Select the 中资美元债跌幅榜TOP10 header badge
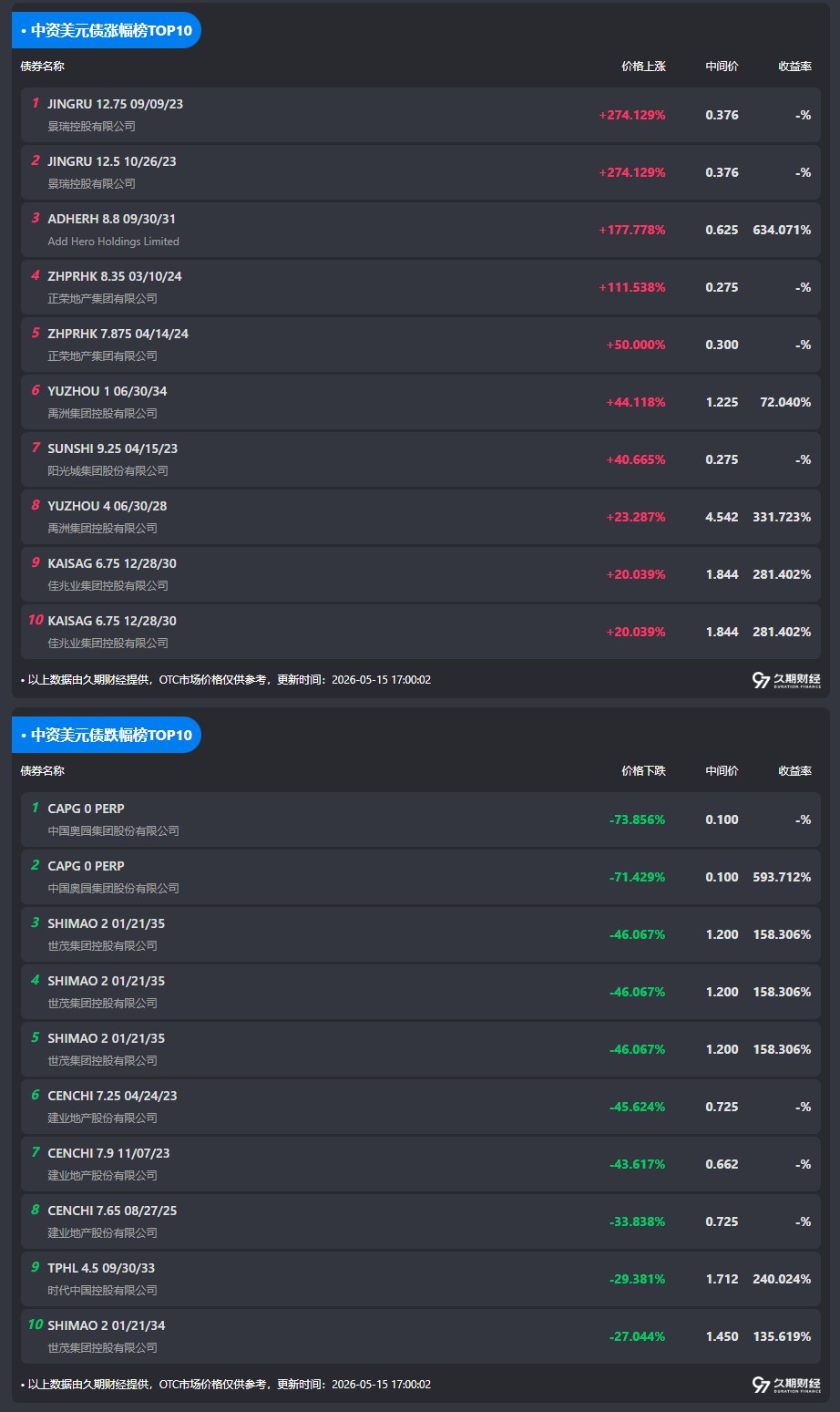The image size is (840, 1412). coord(107,735)
